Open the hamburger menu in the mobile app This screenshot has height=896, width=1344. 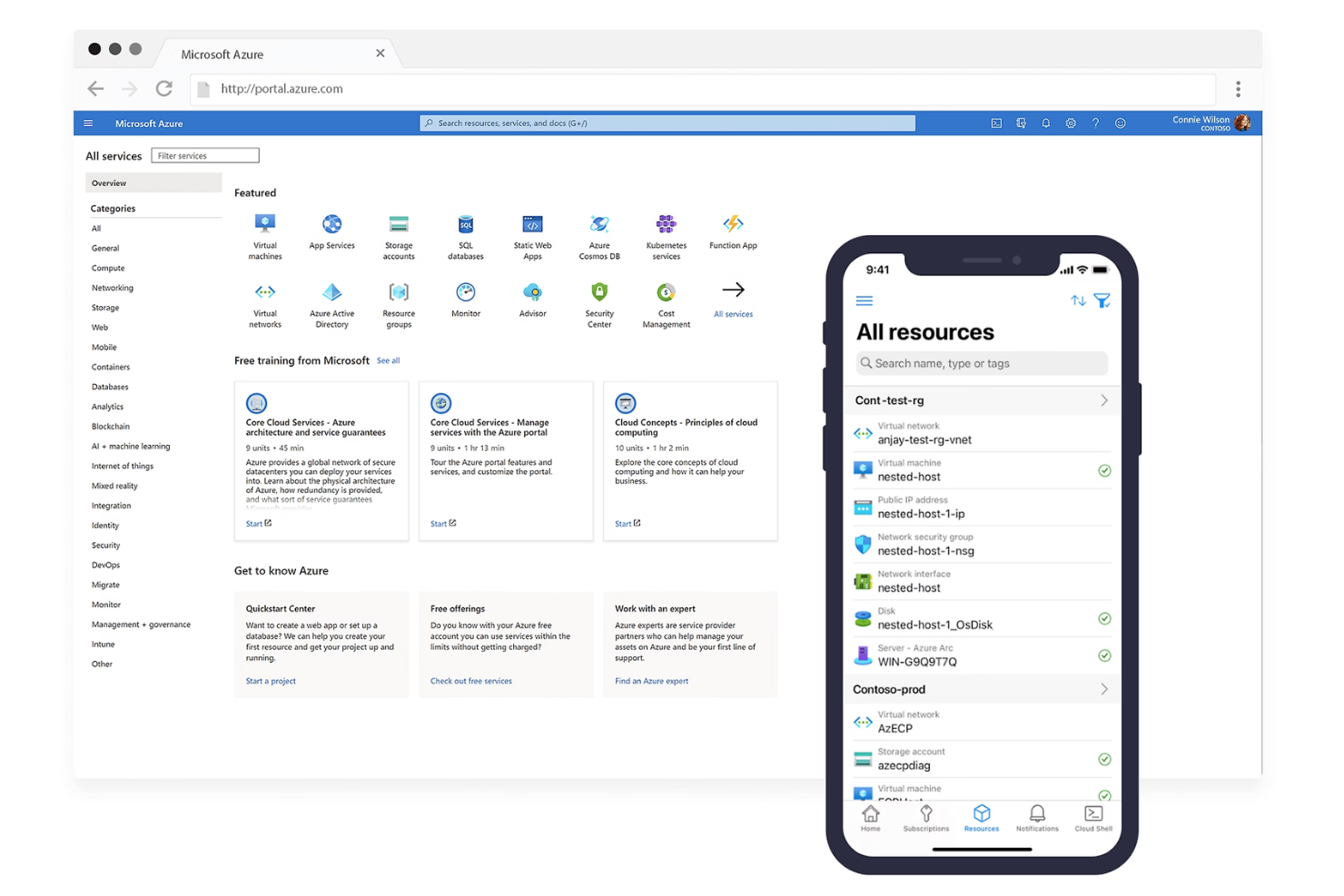(x=864, y=300)
